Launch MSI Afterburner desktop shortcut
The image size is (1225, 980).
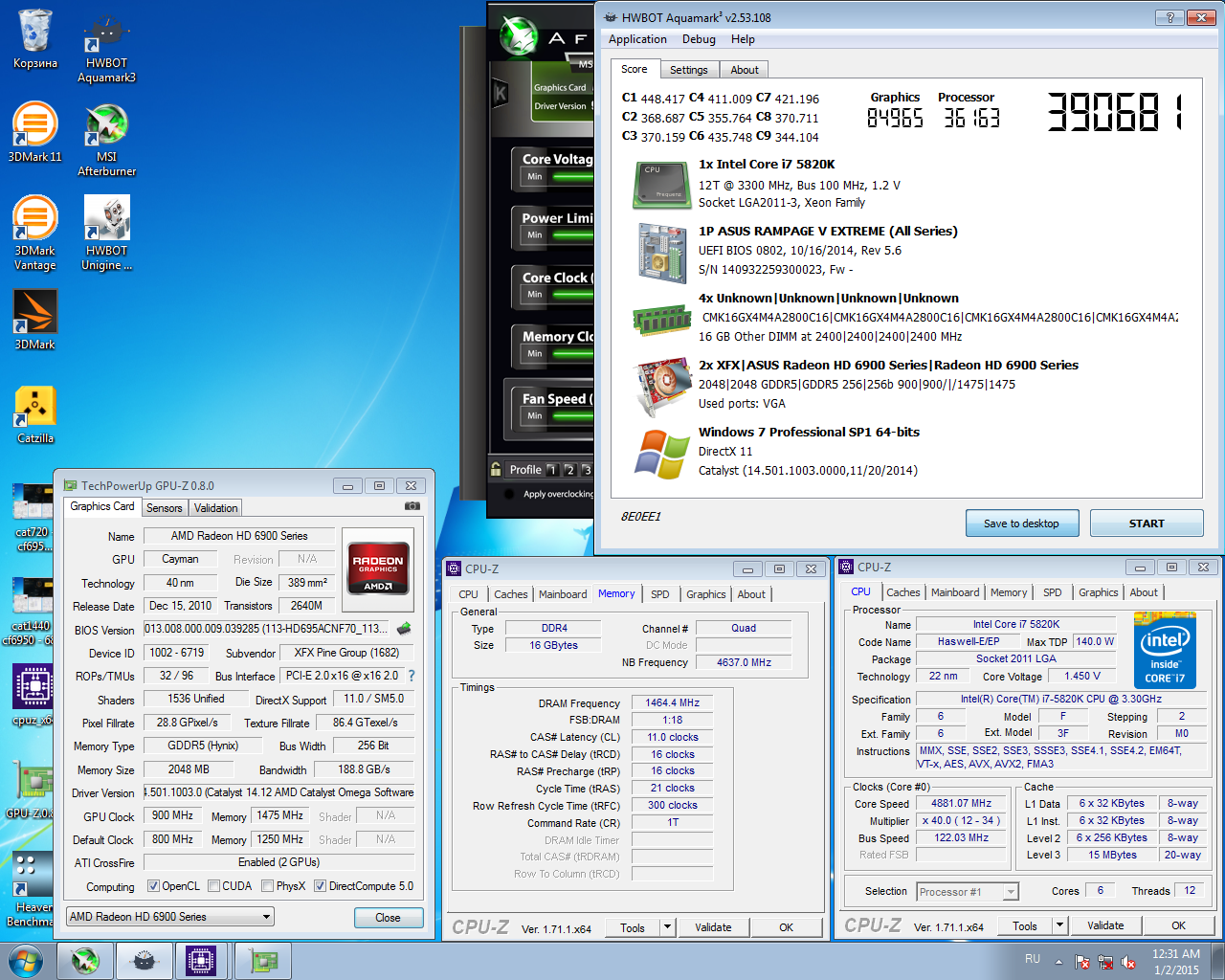pos(106,141)
